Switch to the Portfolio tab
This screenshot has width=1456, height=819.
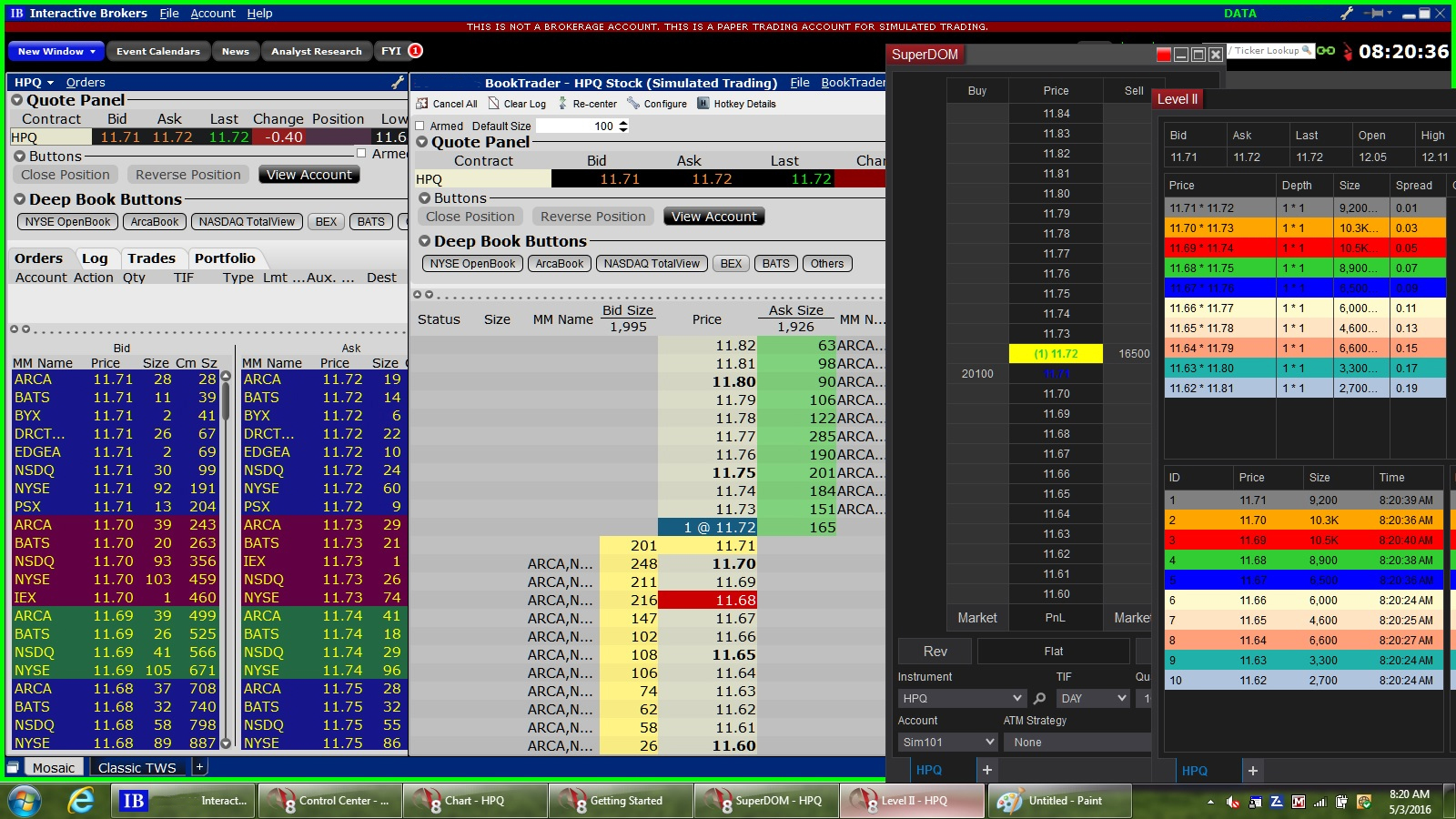click(x=225, y=258)
